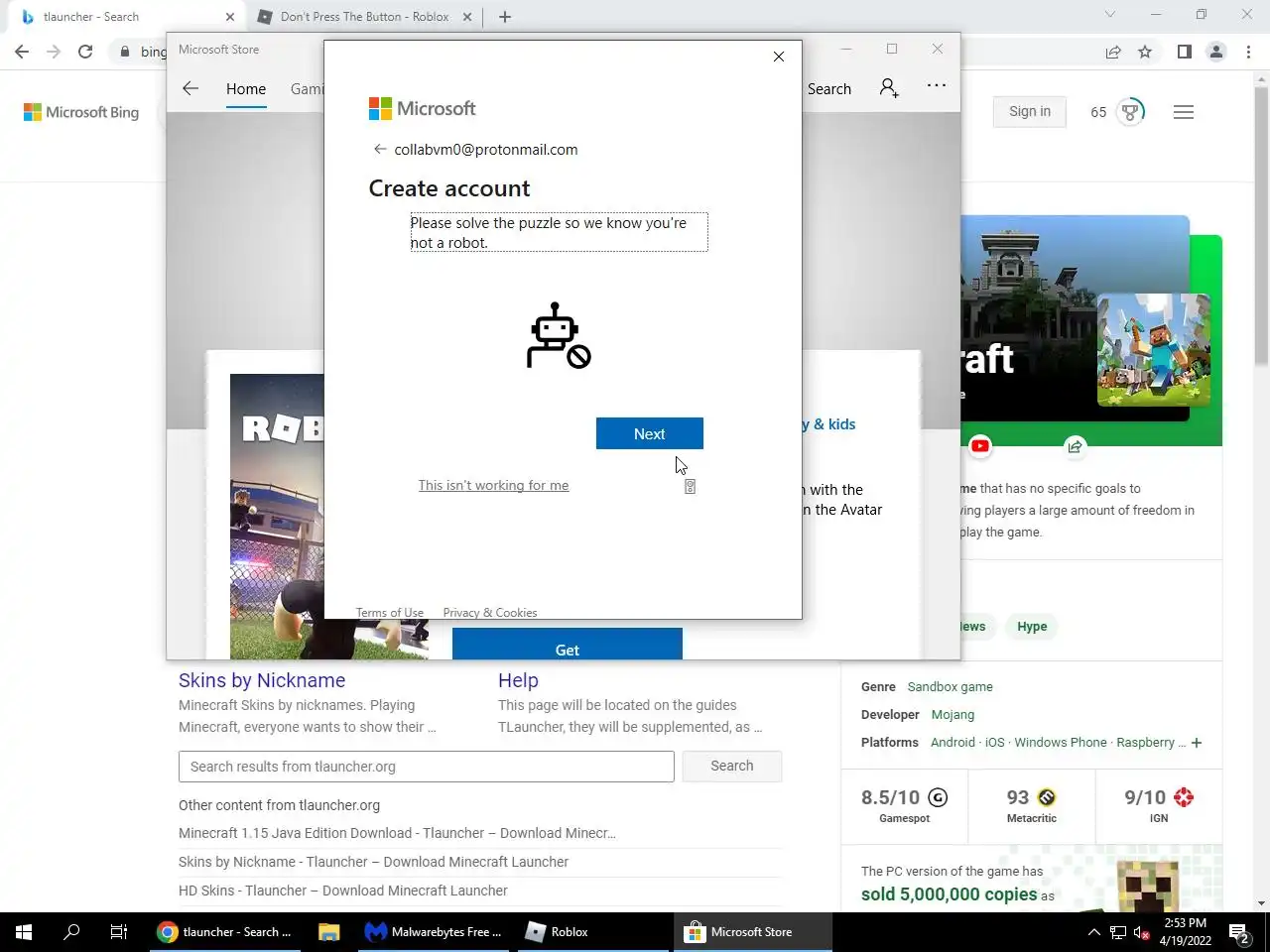Open the Sandbox game genre link

[950, 686]
